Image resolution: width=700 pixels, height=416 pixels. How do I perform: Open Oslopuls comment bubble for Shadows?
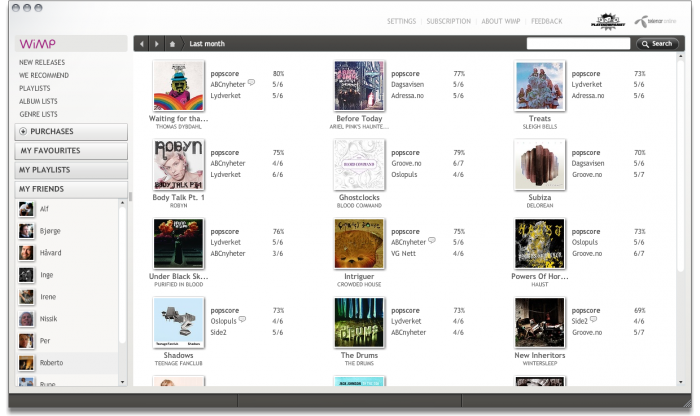tap(242, 320)
